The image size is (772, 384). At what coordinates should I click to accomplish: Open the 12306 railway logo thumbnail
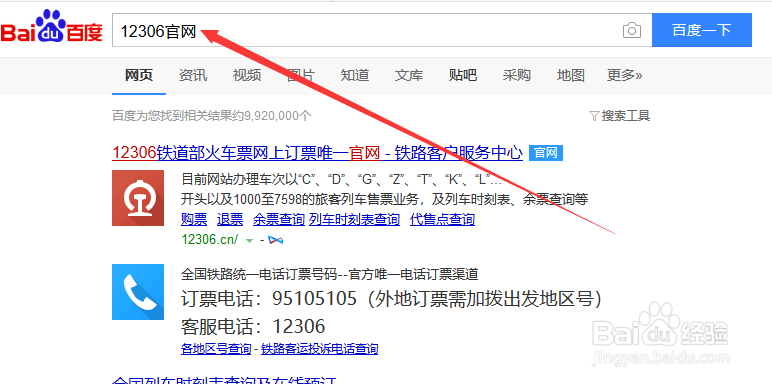(x=138, y=198)
